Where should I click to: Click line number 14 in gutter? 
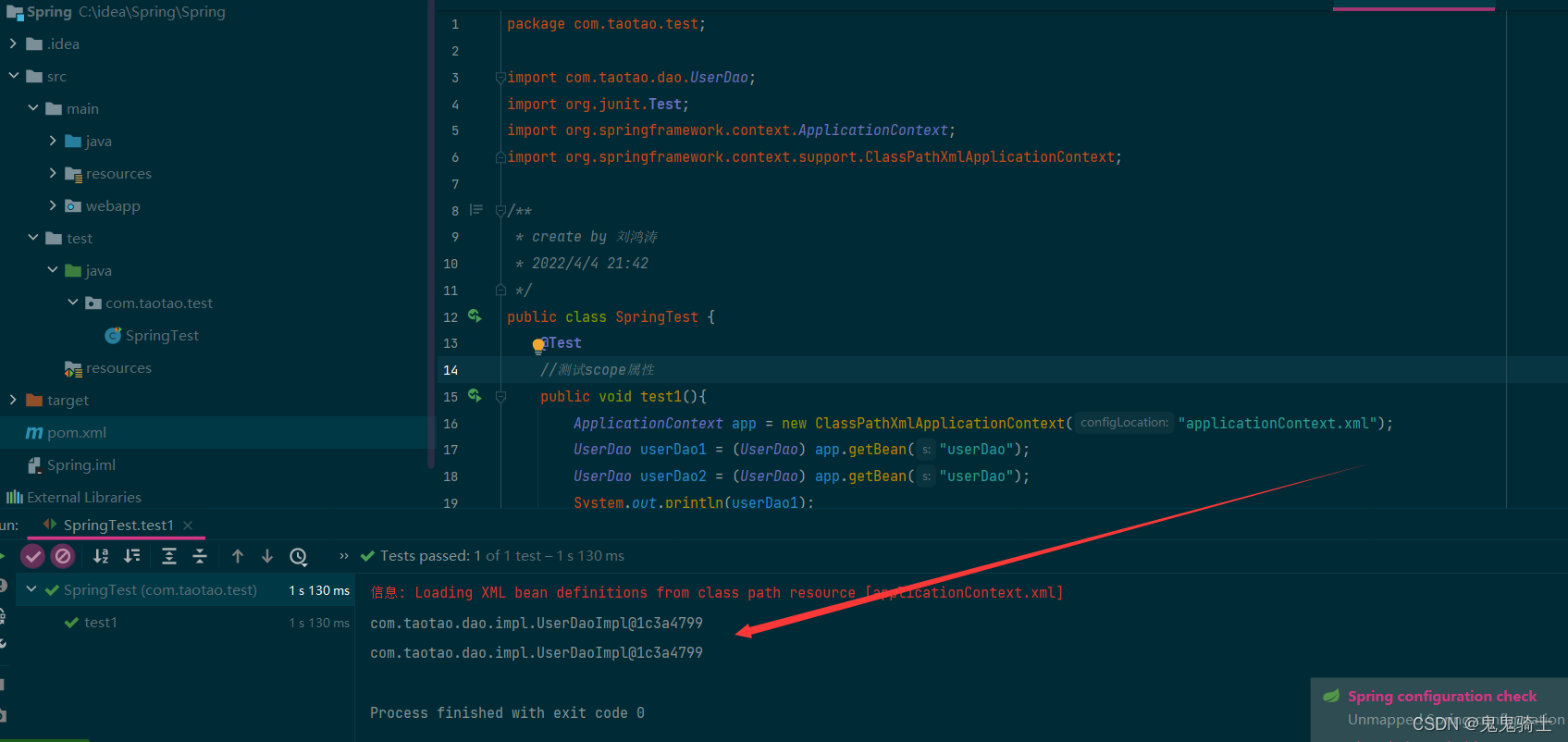point(451,370)
